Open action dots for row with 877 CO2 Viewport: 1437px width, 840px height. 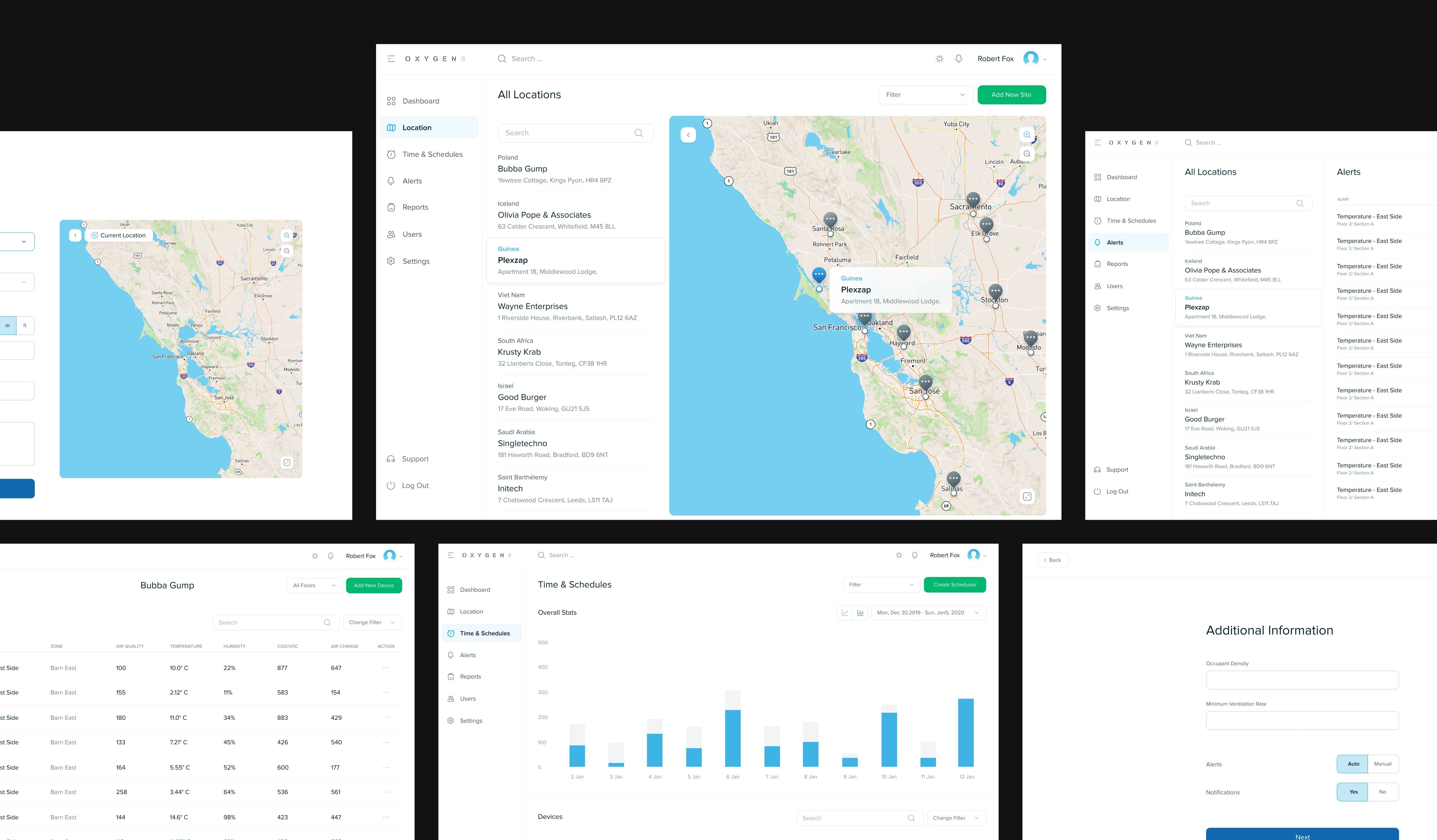click(x=386, y=668)
